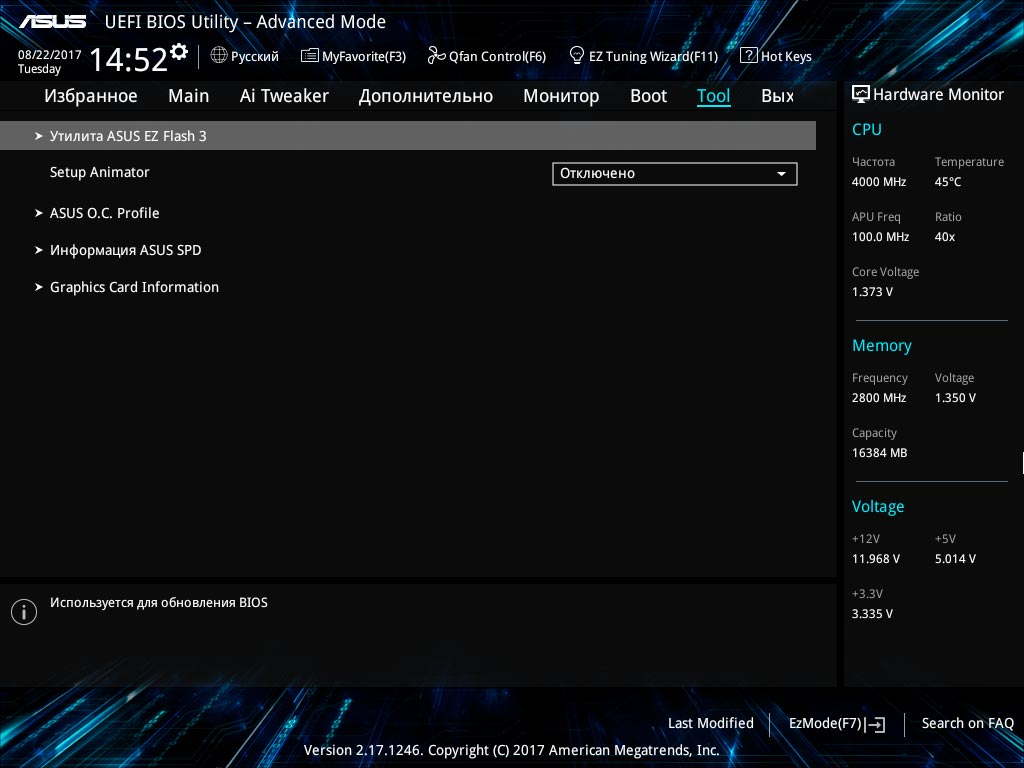Click the Hot Keys question mark icon
This screenshot has height=768, width=1024.
click(x=748, y=56)
